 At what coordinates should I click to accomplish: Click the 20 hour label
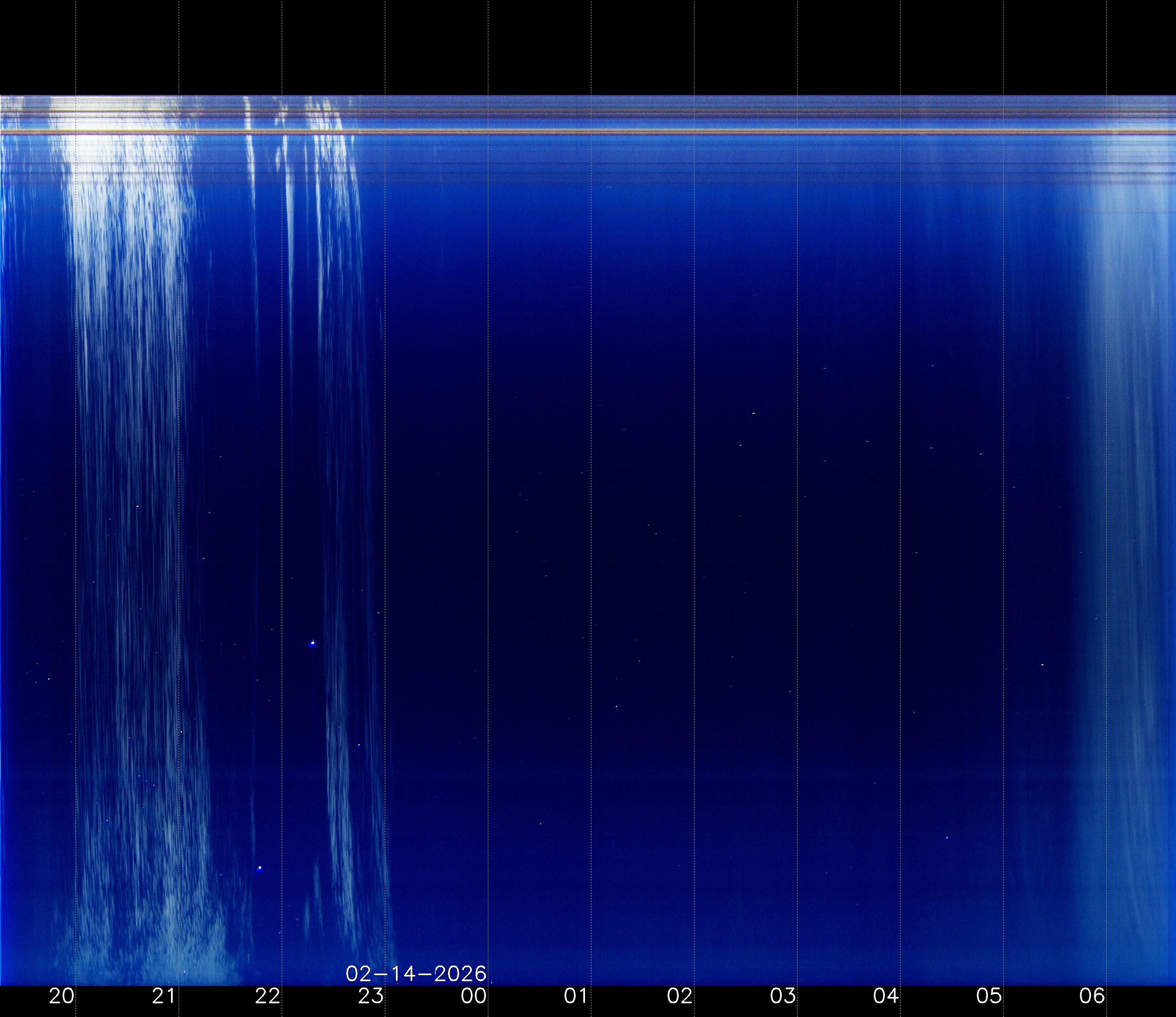pyautogui.click(x=61, y=996)
